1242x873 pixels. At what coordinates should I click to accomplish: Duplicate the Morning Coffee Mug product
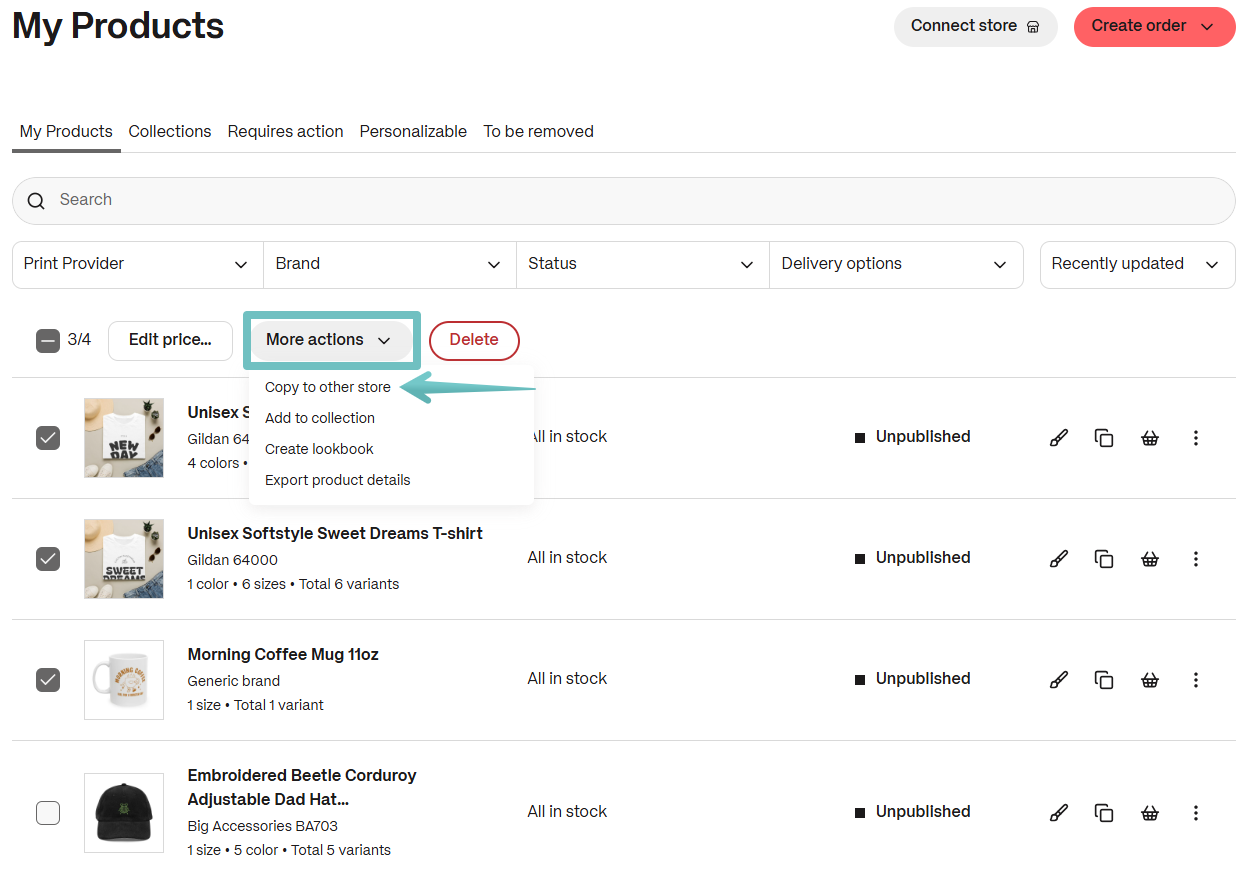[x=1104, y=680]
